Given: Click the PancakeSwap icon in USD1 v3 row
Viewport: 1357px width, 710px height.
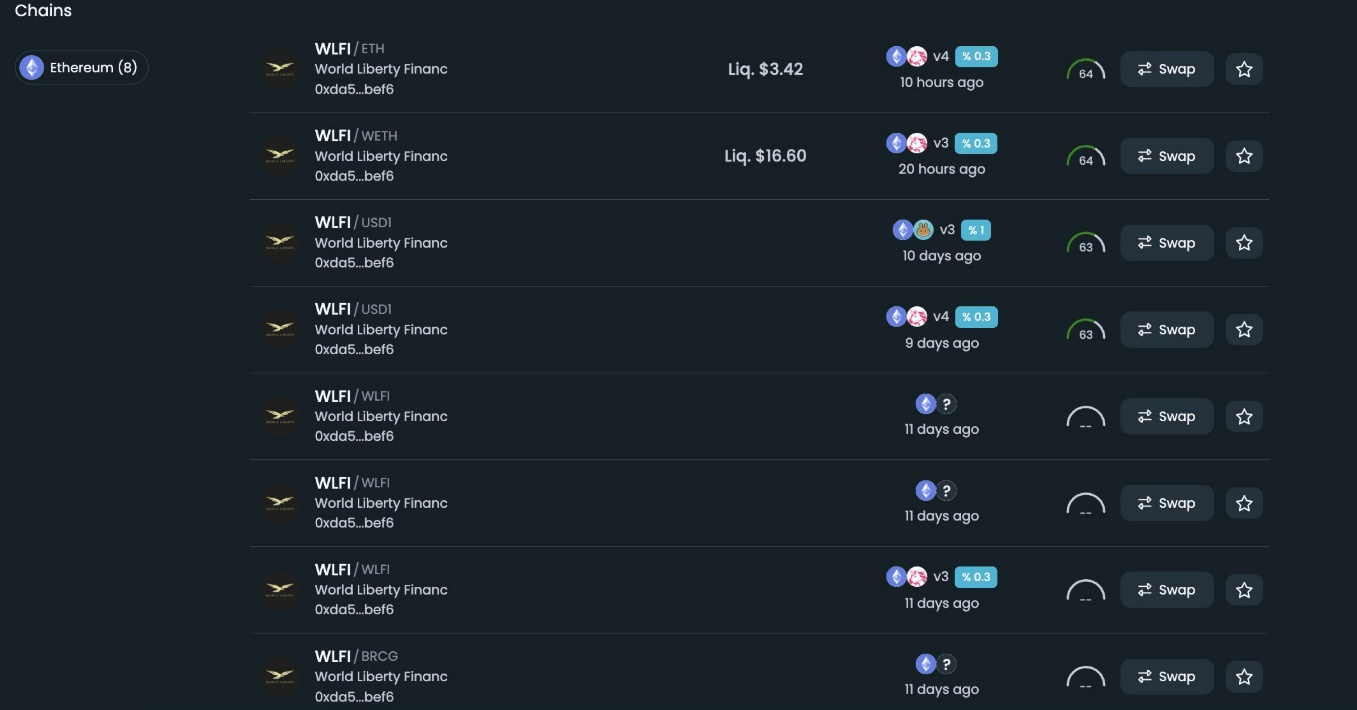Looking at the screenshot, I should coord(923,230).
